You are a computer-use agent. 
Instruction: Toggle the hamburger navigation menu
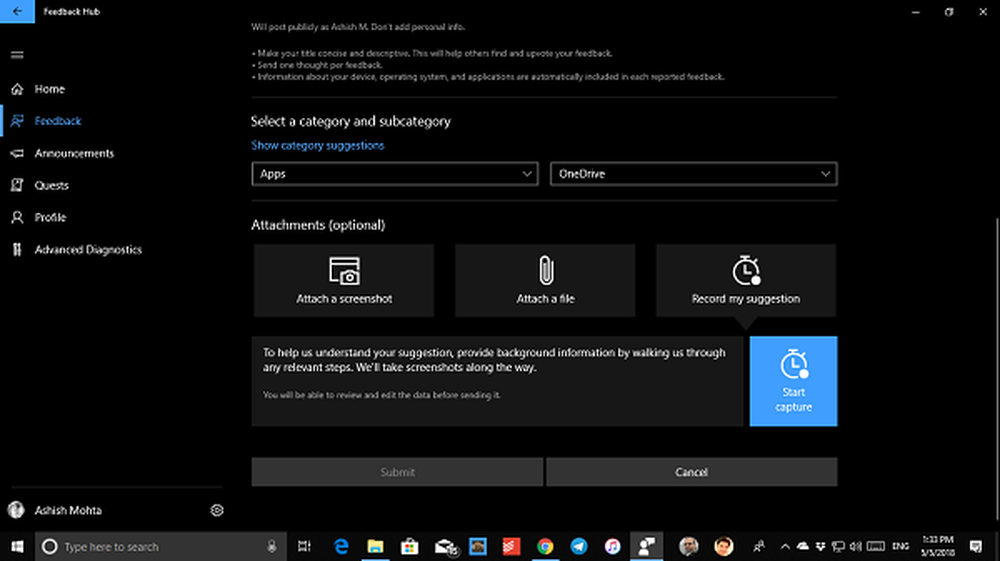[x=17, y=55]
